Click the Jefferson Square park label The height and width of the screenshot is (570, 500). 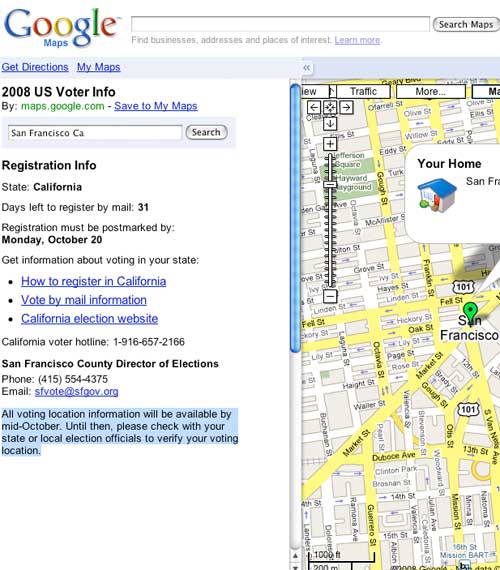pyautogui.click(x=349, y=160)
